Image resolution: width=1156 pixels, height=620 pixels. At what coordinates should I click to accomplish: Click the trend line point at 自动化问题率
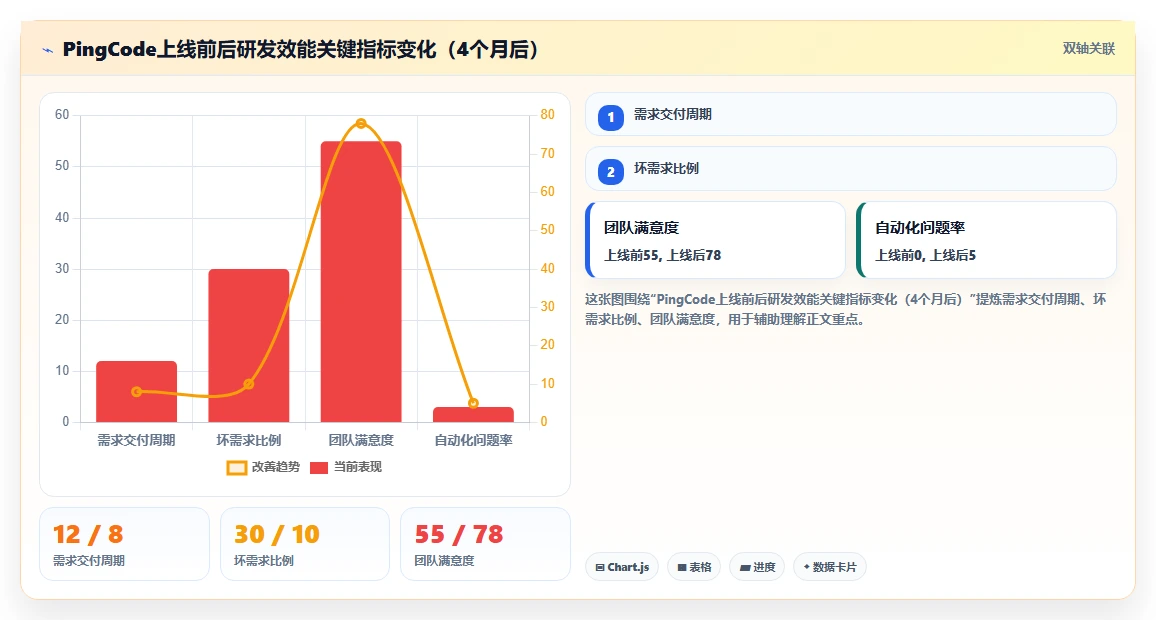pos(473,403)
